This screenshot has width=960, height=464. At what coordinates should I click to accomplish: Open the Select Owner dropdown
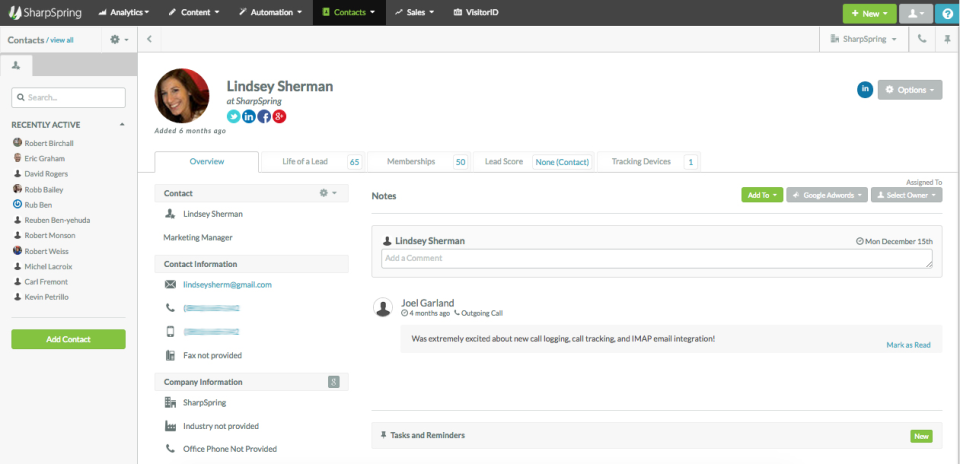click(x=906, y=195)
